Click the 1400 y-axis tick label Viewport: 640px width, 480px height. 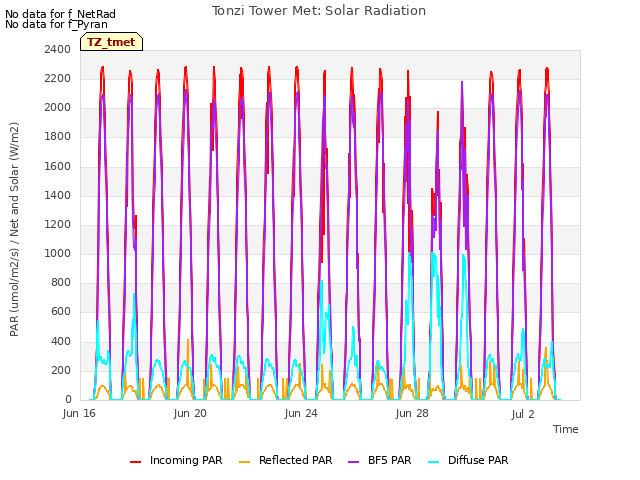point(58,196)
